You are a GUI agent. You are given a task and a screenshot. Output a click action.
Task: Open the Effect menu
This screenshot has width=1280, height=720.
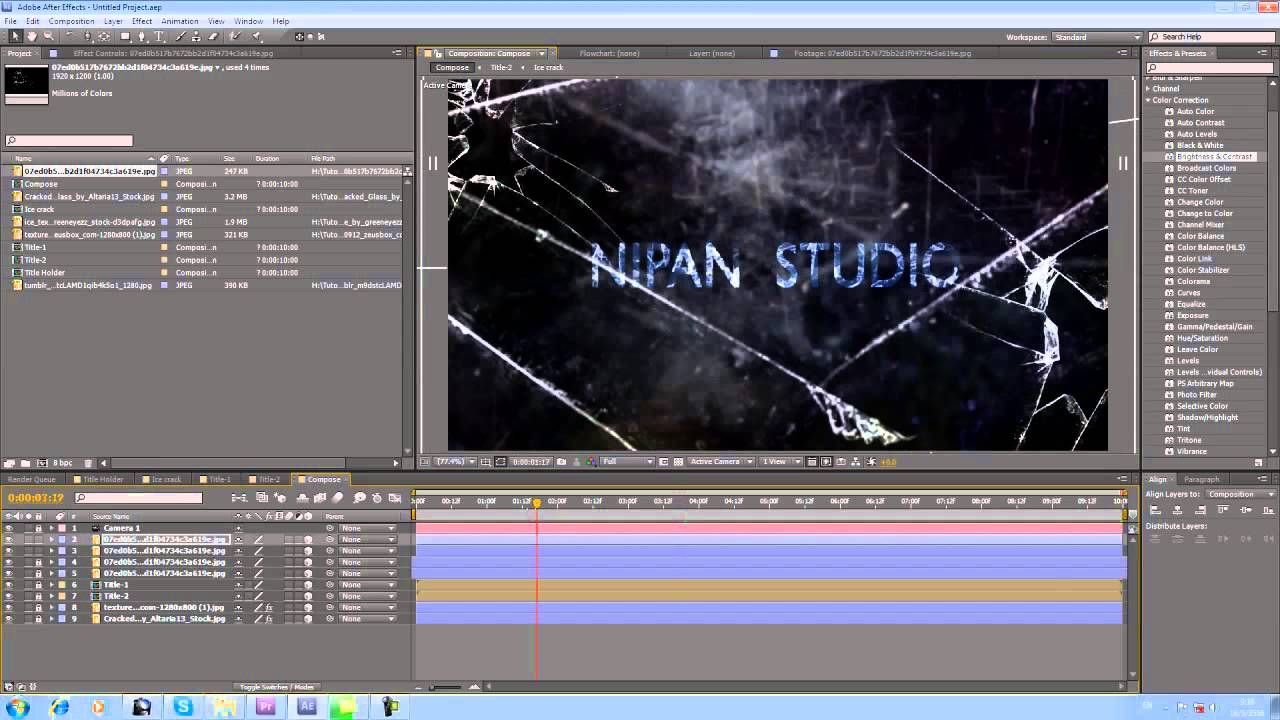point(142,21)
